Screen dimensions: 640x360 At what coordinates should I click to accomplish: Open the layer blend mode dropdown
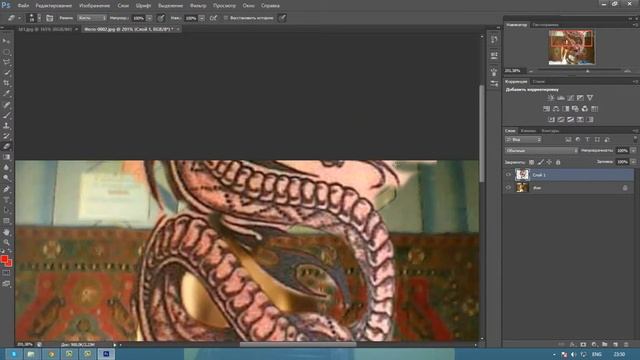(541, 151)
